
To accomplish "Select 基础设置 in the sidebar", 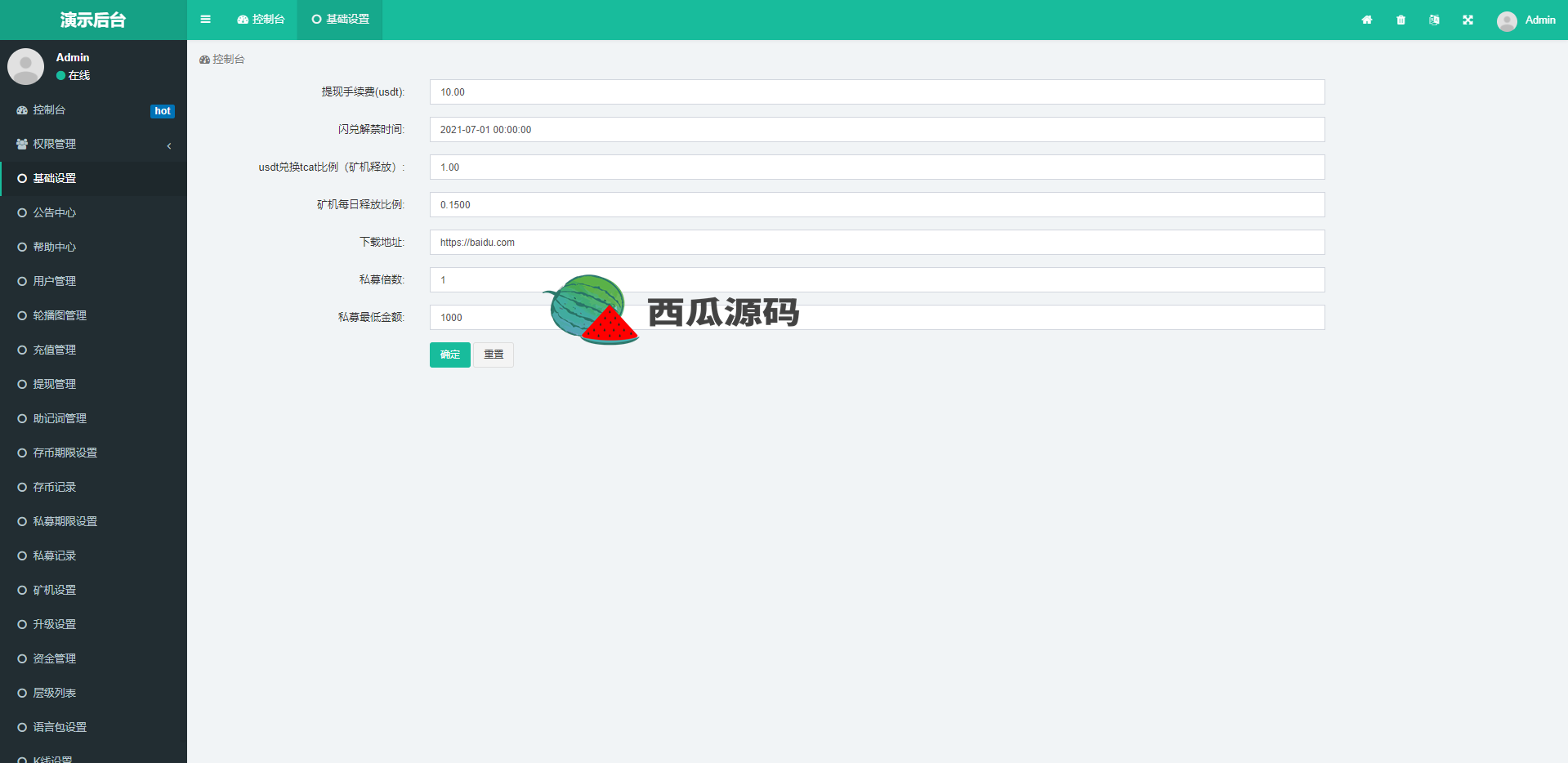I will point(93,178).
